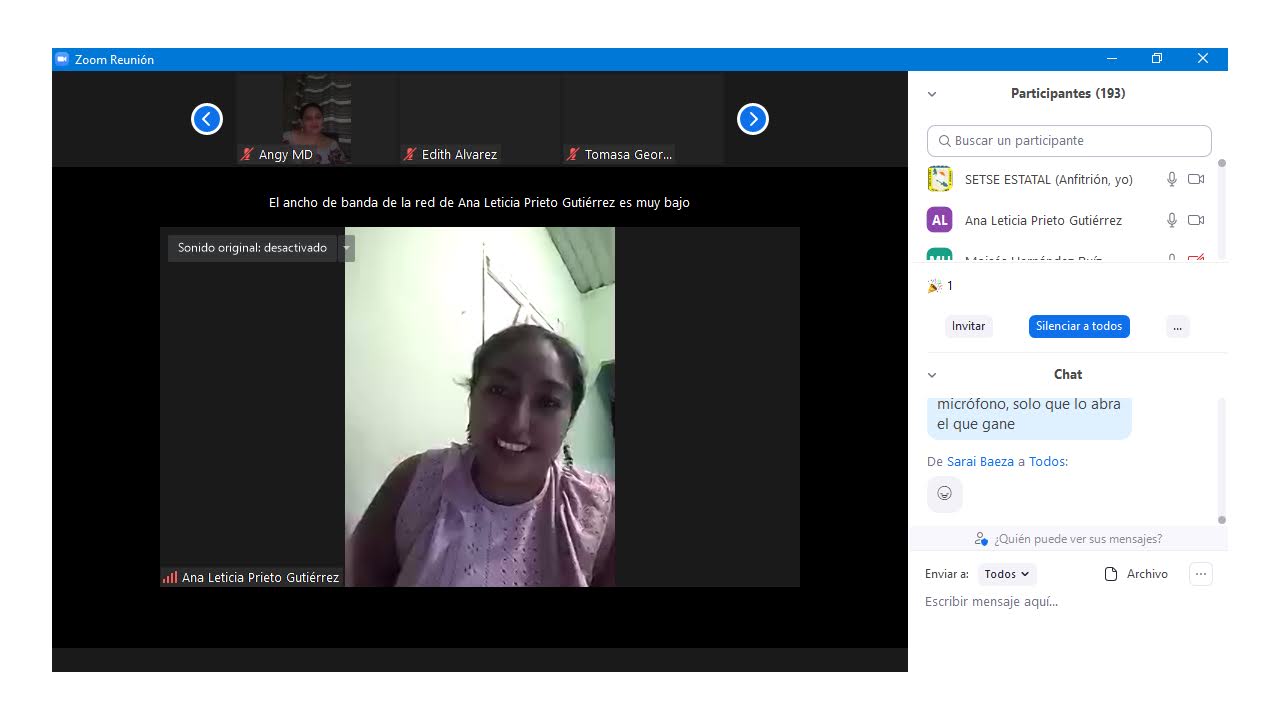The height and width of the screenshot is (720, 1280).
Task: Collapse the Participantes panel chevron
Action: tap(932, 94)
